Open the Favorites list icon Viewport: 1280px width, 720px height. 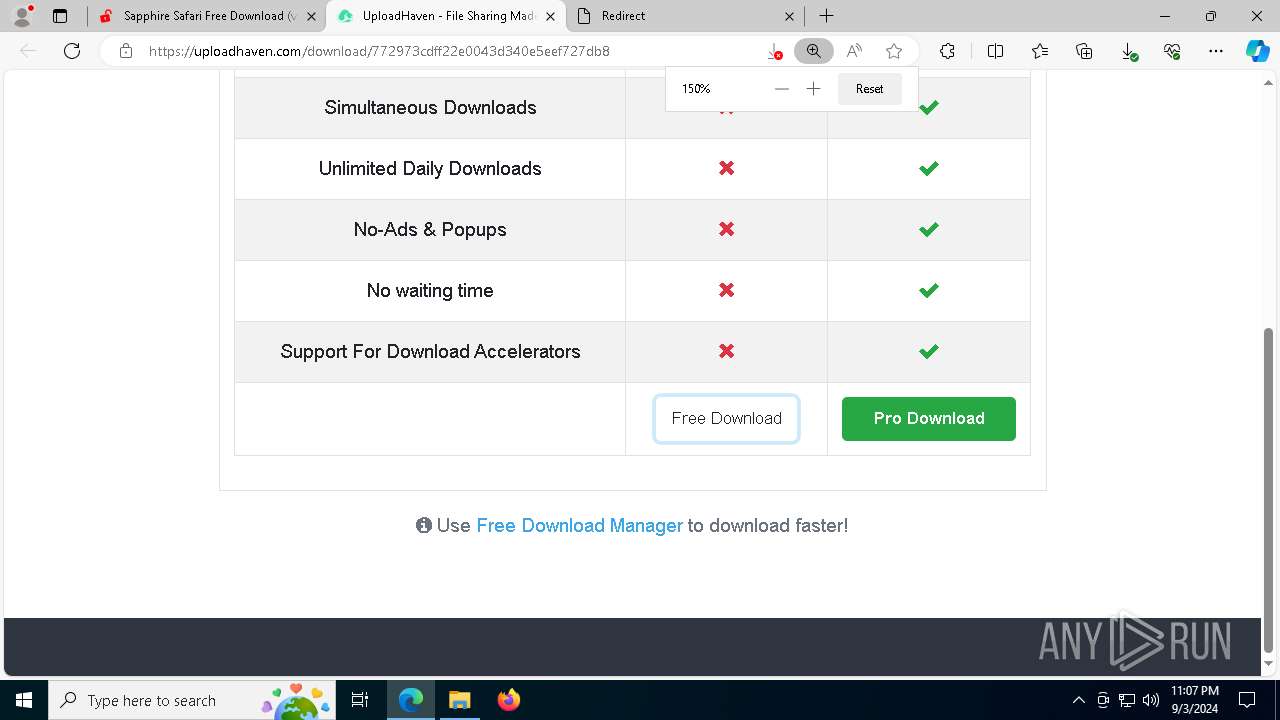pos(1040,51)
